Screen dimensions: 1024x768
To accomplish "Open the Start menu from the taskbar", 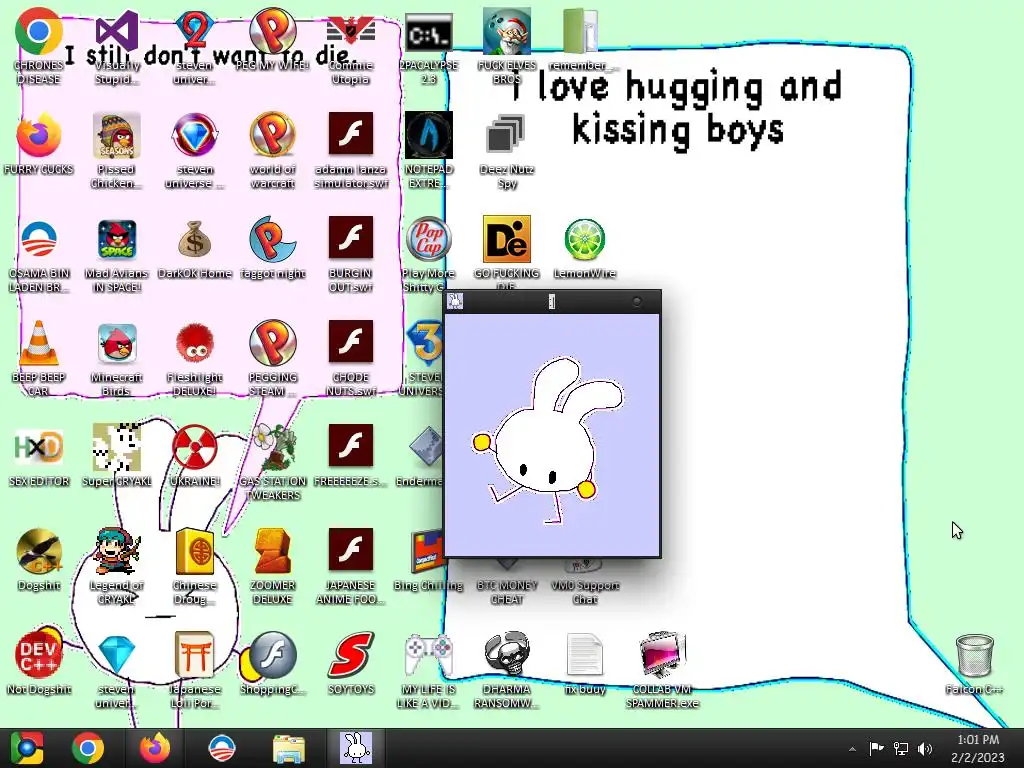I will coord(27,748).
